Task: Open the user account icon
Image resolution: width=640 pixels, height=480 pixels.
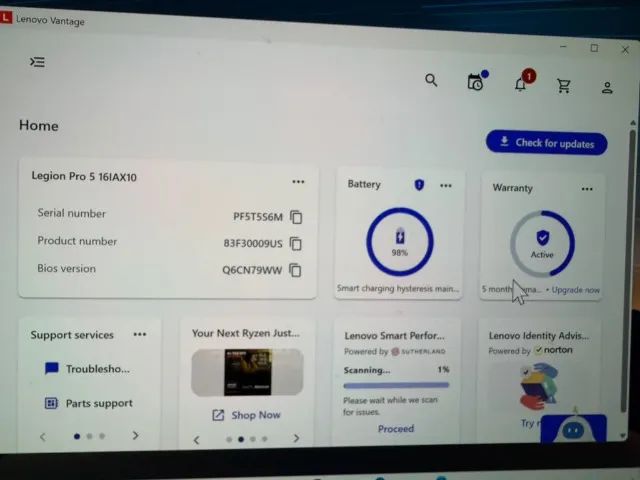Action: coord(607,87)
